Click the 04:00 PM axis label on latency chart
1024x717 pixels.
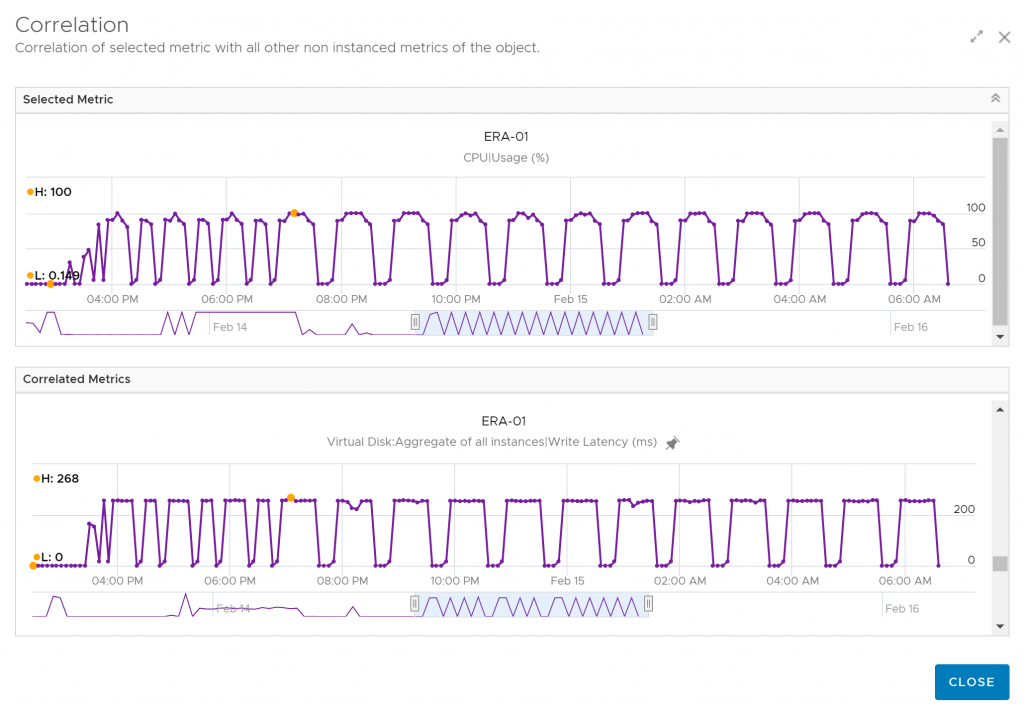[x=117, y=581]
